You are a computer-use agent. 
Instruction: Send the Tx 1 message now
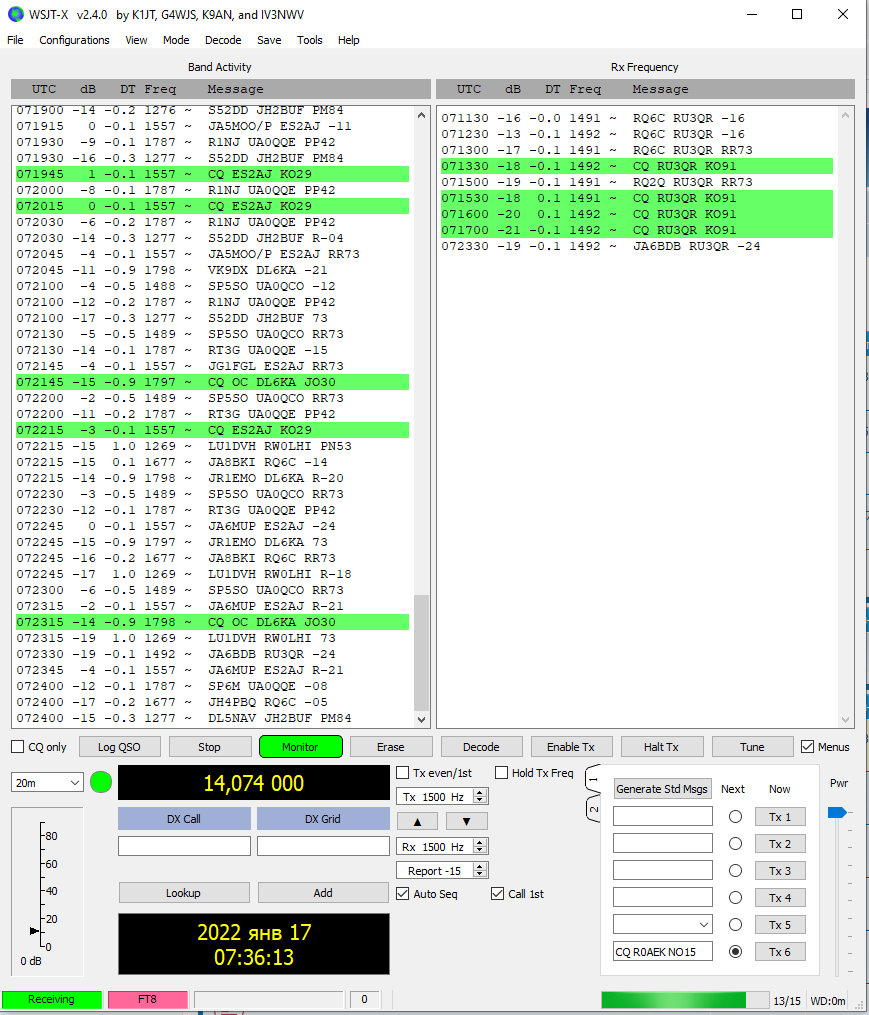(780, 817)
